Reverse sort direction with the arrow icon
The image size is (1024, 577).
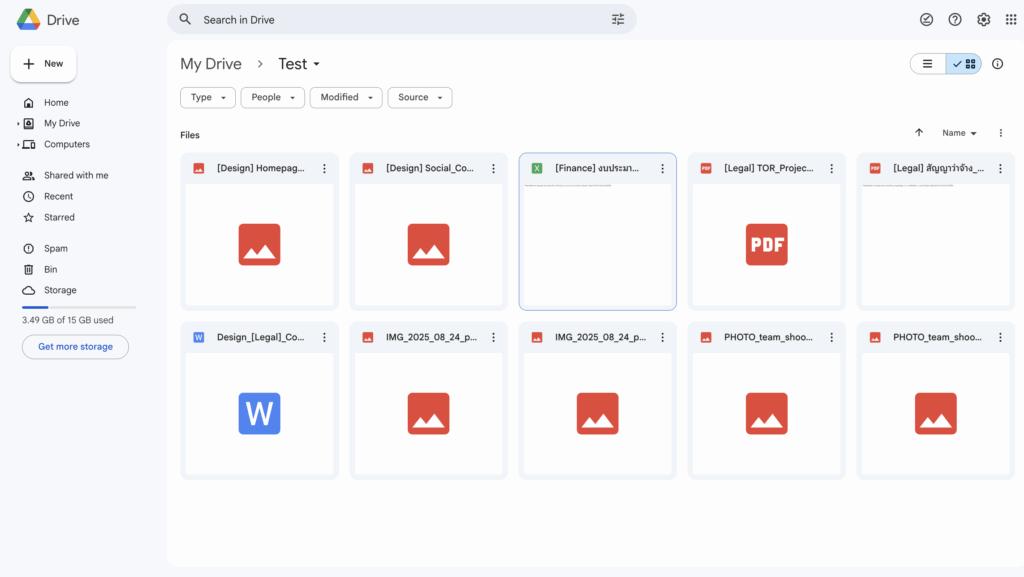coord(919,133)
